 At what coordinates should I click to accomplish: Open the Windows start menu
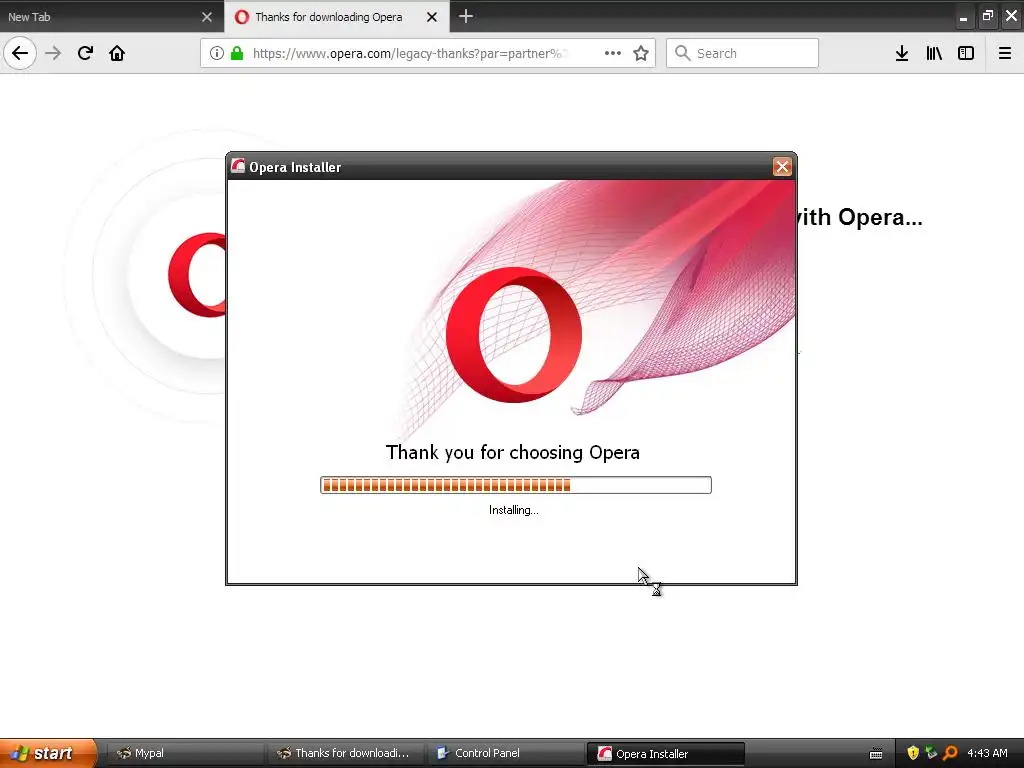pos(48,753)
